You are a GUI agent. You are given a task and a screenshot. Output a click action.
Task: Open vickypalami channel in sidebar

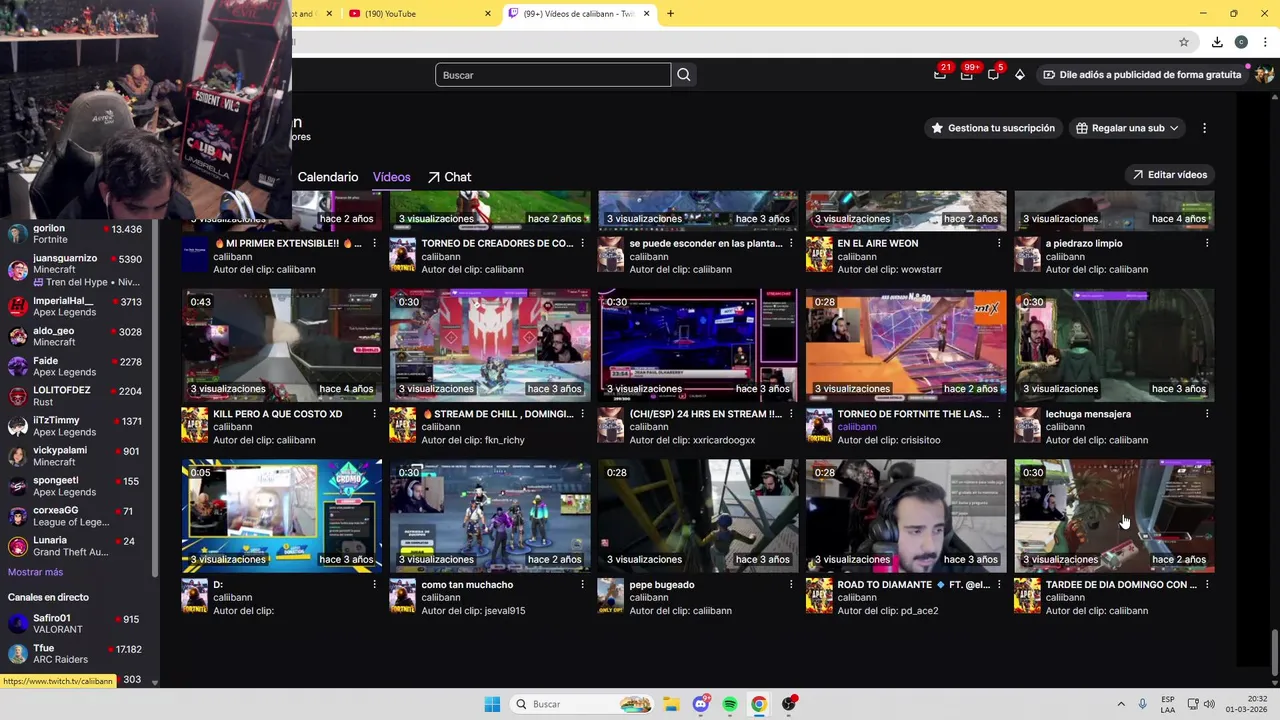click(x=75, y=456)
